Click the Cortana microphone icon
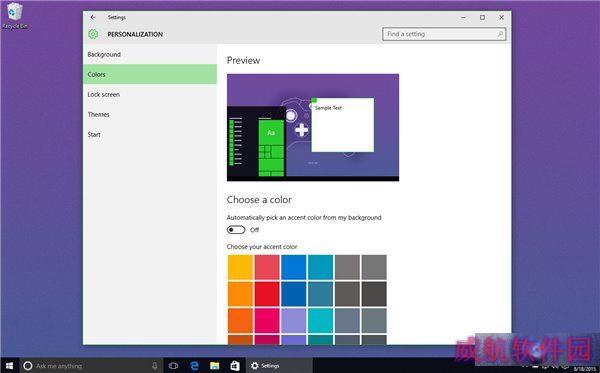 coord(155,366)
